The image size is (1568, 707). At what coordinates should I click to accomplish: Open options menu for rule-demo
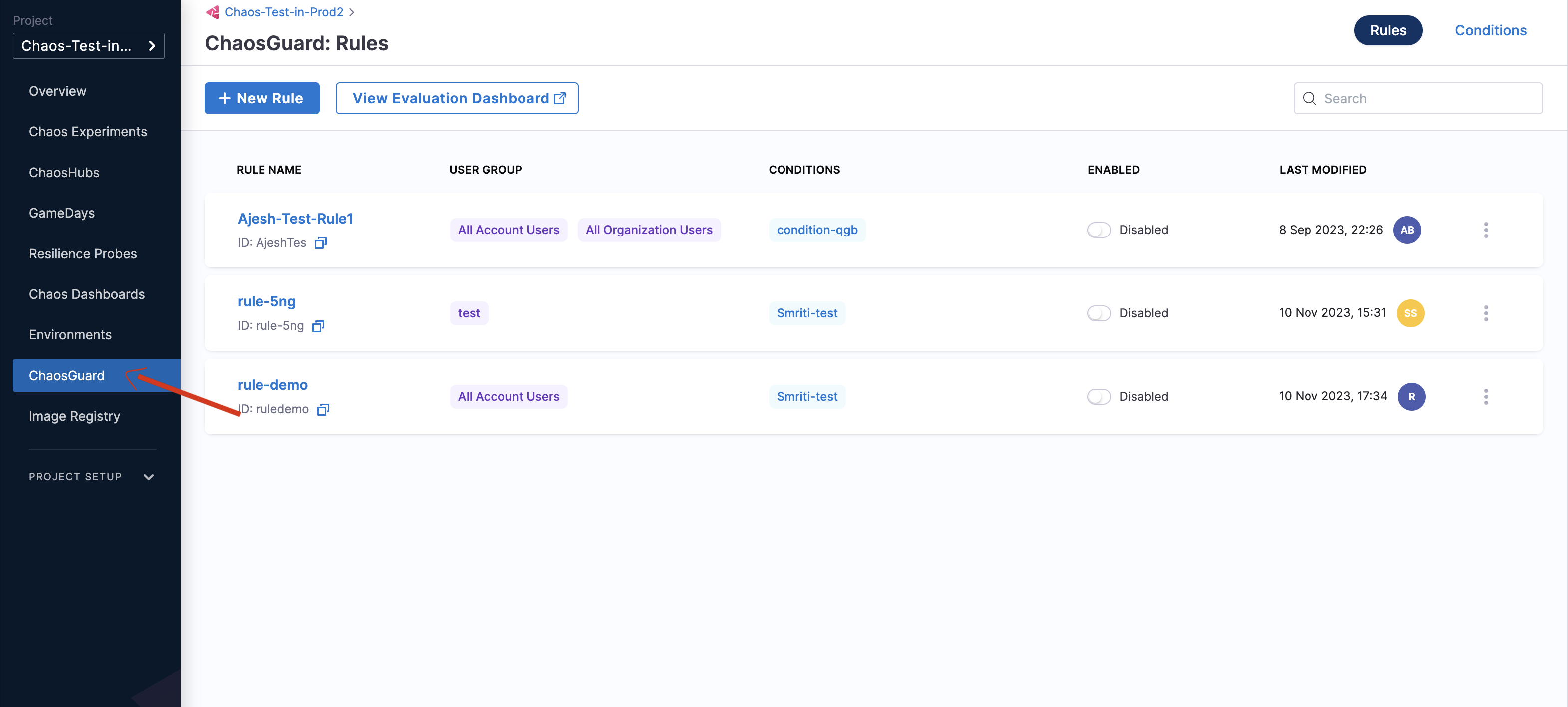click(x=1486, y=397)
